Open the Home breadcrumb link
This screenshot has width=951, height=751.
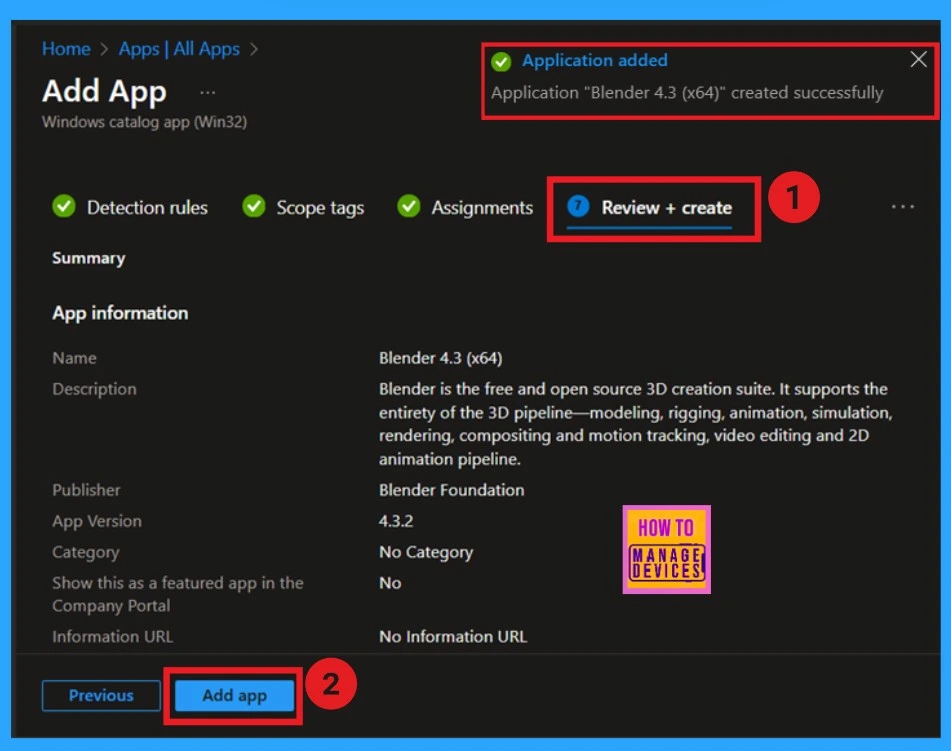(66, 49)
